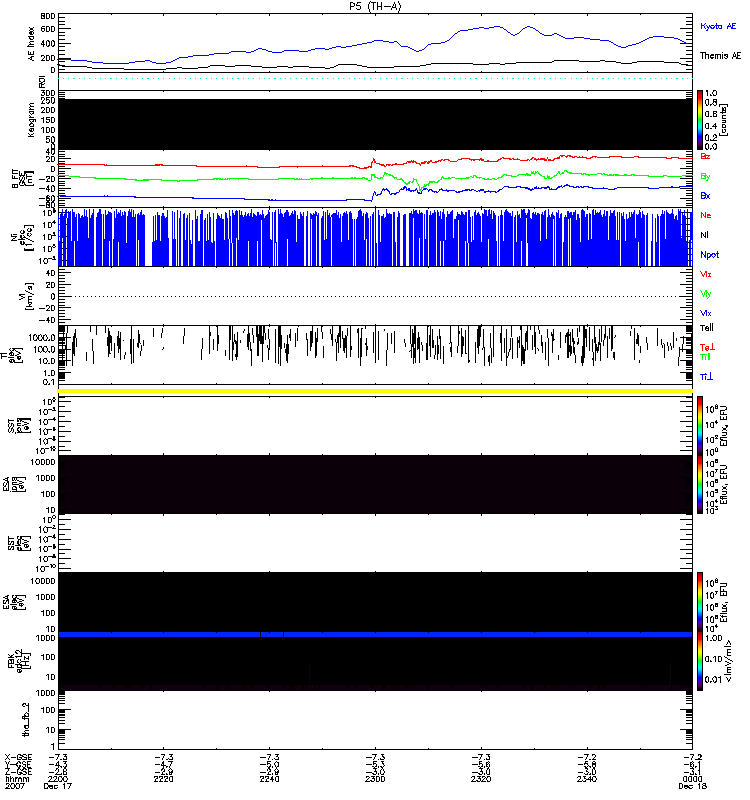This screenshot has width=750, height=800.
Task: Click the ESA elec panel axis label
Action: click(x=13, y=602)
